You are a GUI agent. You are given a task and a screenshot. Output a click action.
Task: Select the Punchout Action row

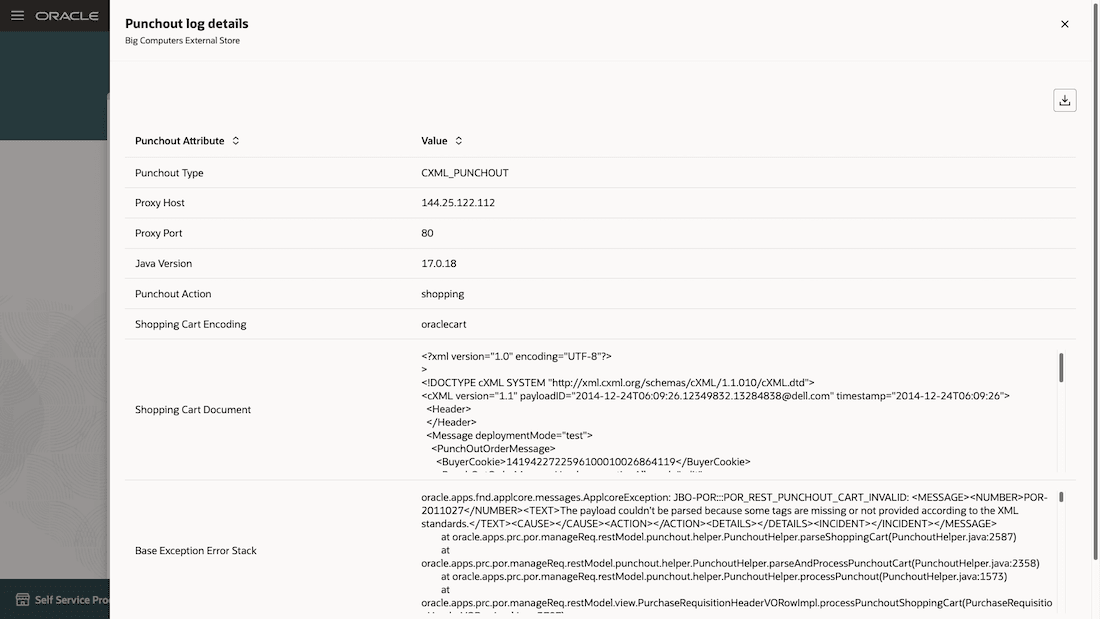click(x=600, y=294)
